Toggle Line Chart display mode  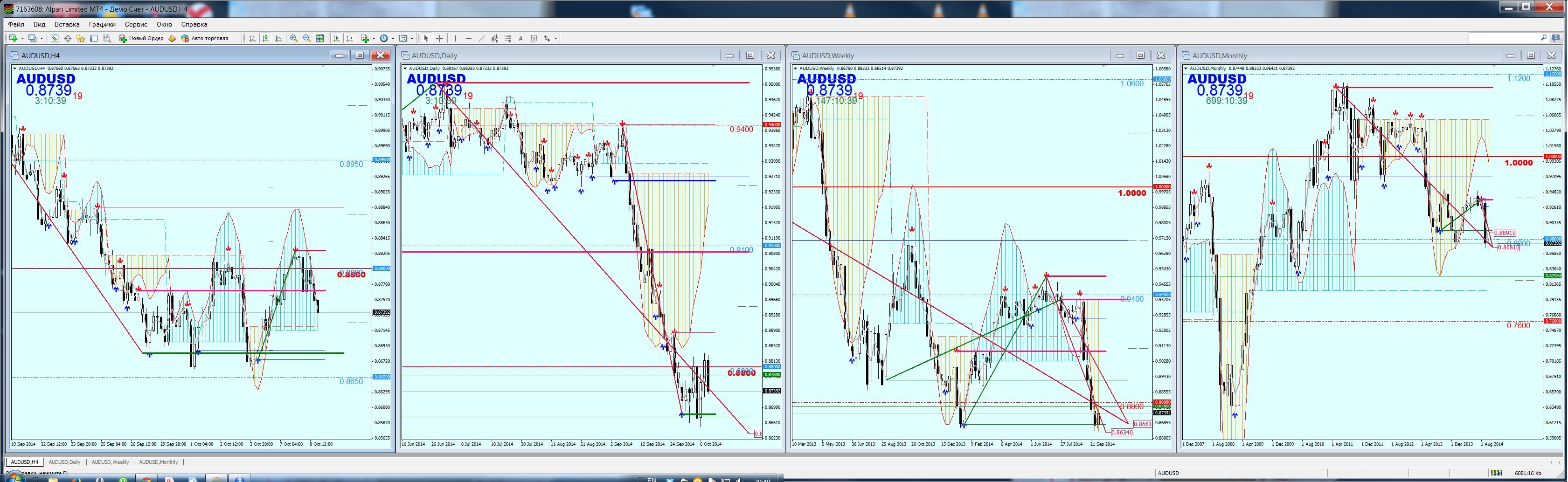point(279,38)
